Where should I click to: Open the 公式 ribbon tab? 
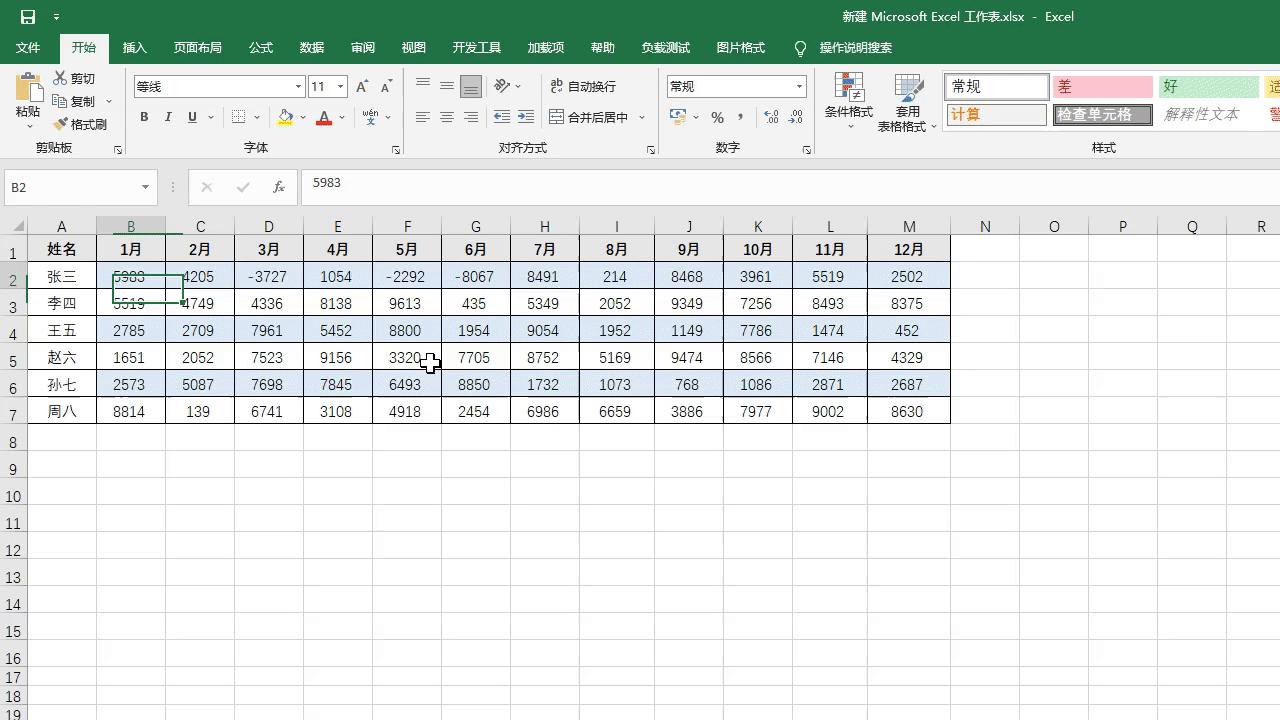(x=260, y=47)
